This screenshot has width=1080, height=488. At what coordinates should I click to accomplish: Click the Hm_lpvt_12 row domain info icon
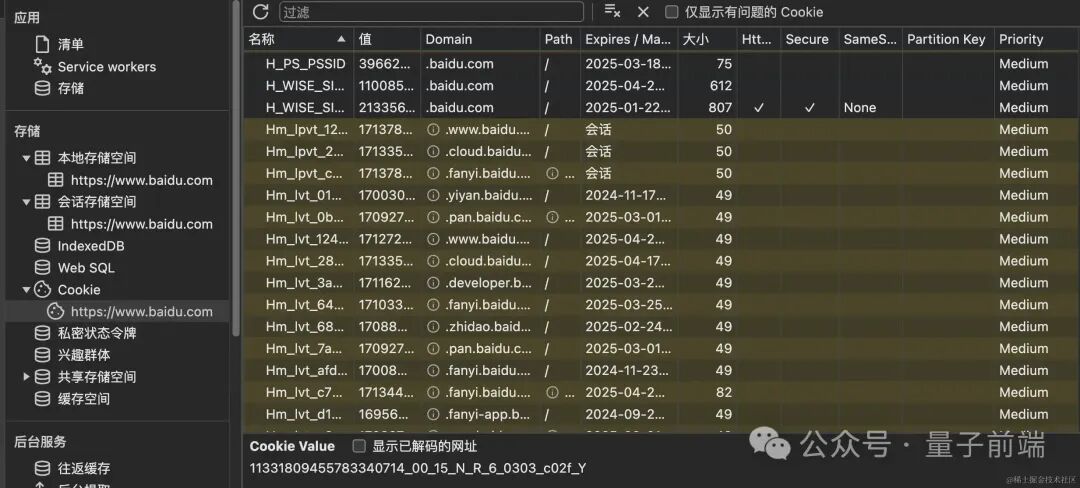click(x=433, y=129)
